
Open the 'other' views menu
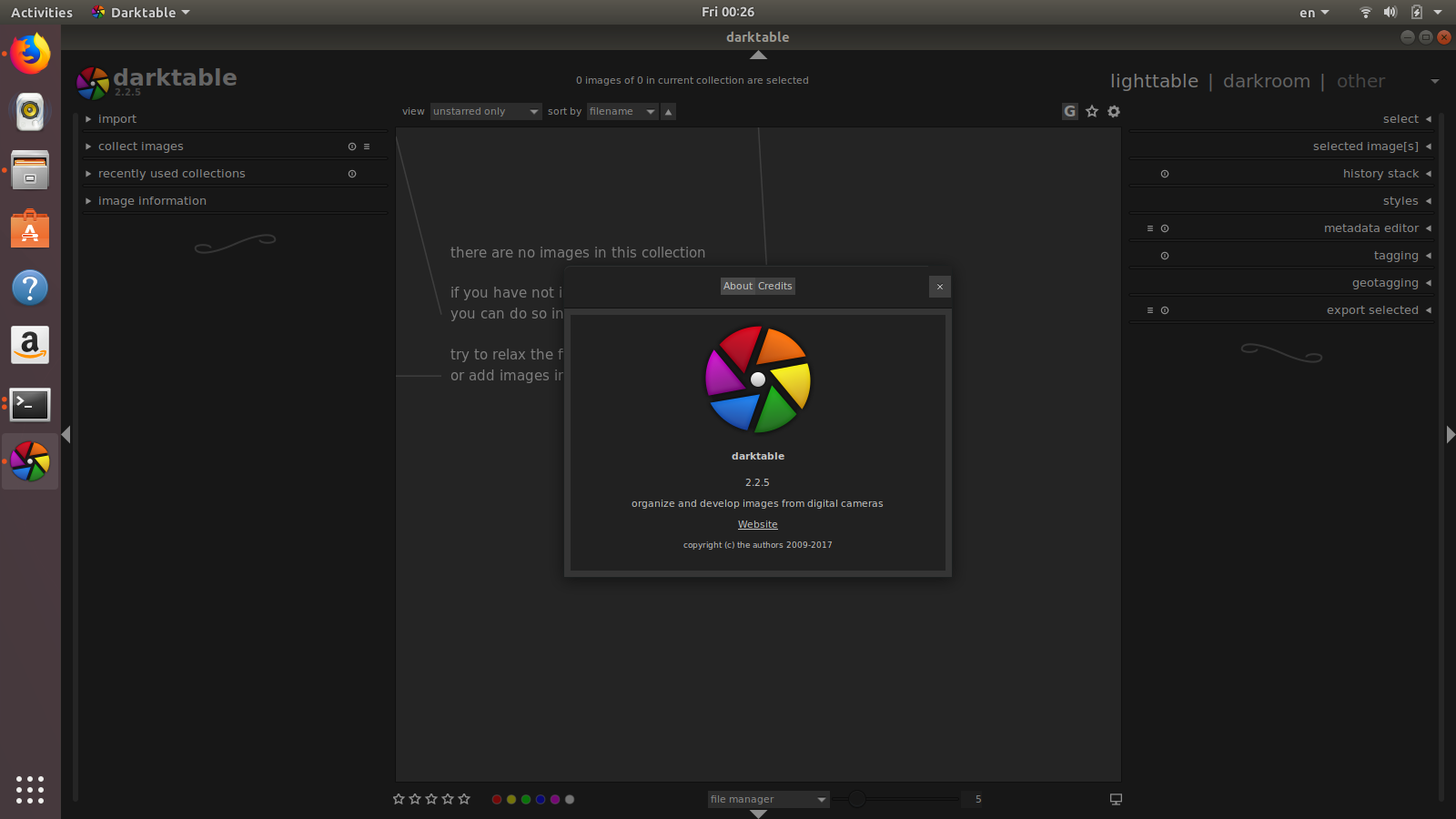(x=1360, y=81)
